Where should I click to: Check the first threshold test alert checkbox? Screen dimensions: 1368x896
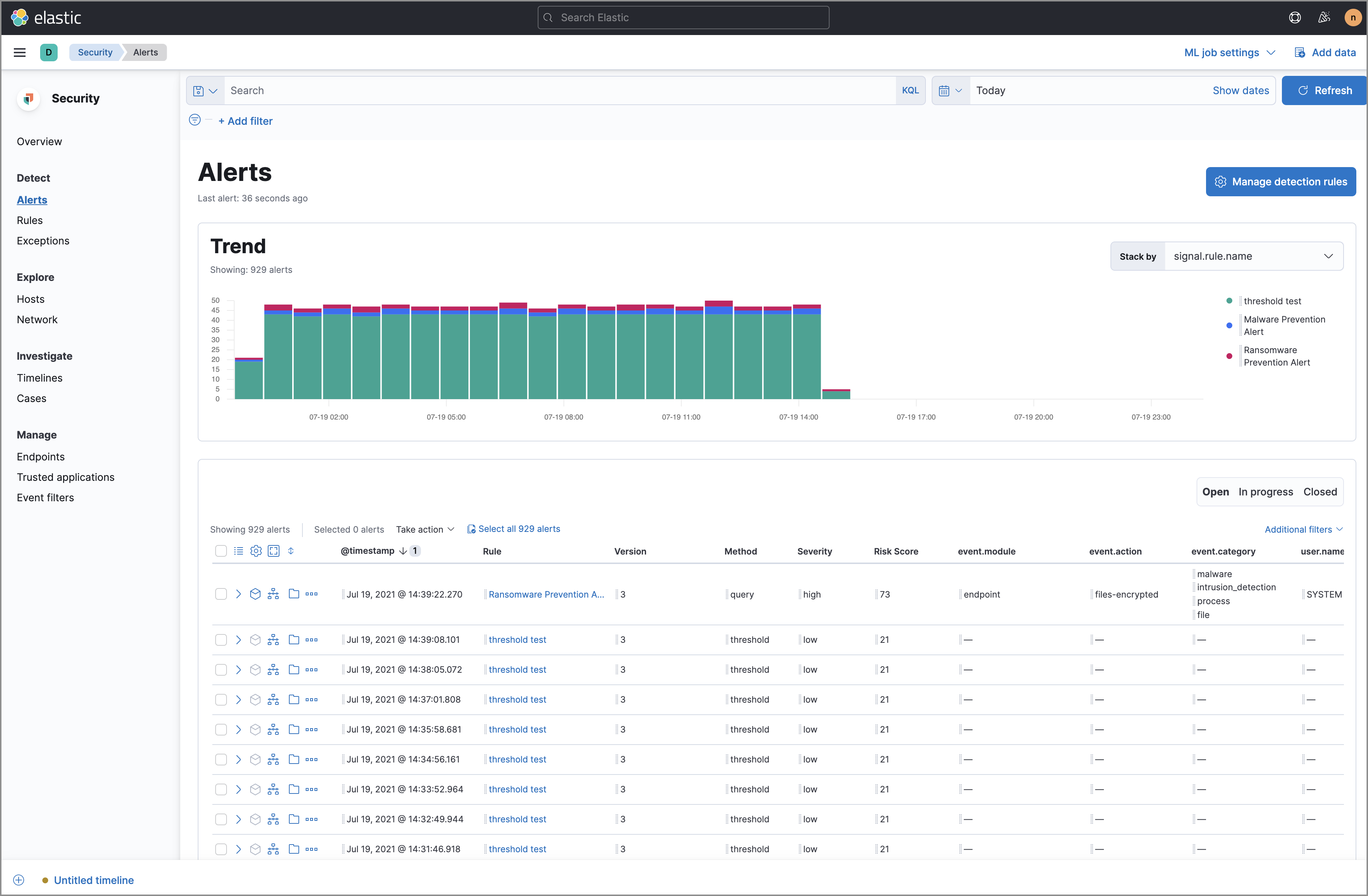click(221, 639)
